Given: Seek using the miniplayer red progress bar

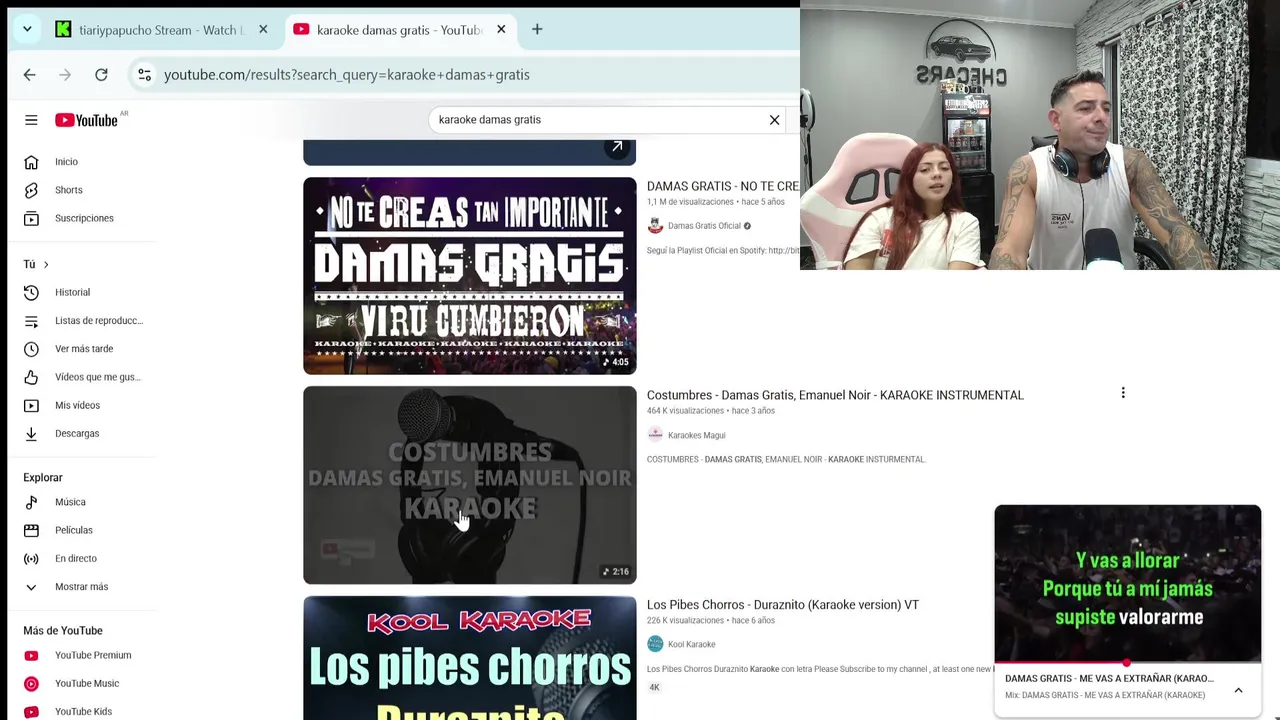Looking at the screenshot, I should click(x=1128, y=662).
